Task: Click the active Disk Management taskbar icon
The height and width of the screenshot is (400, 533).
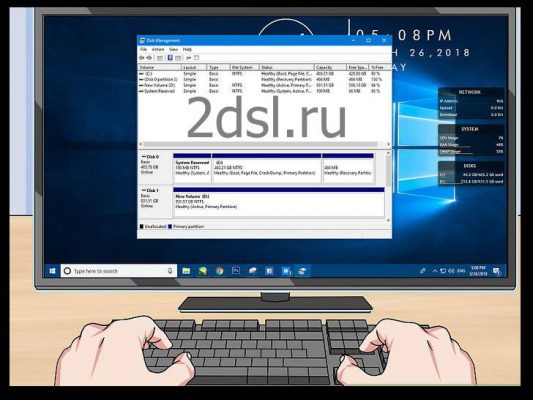Action: click(302, 271)
